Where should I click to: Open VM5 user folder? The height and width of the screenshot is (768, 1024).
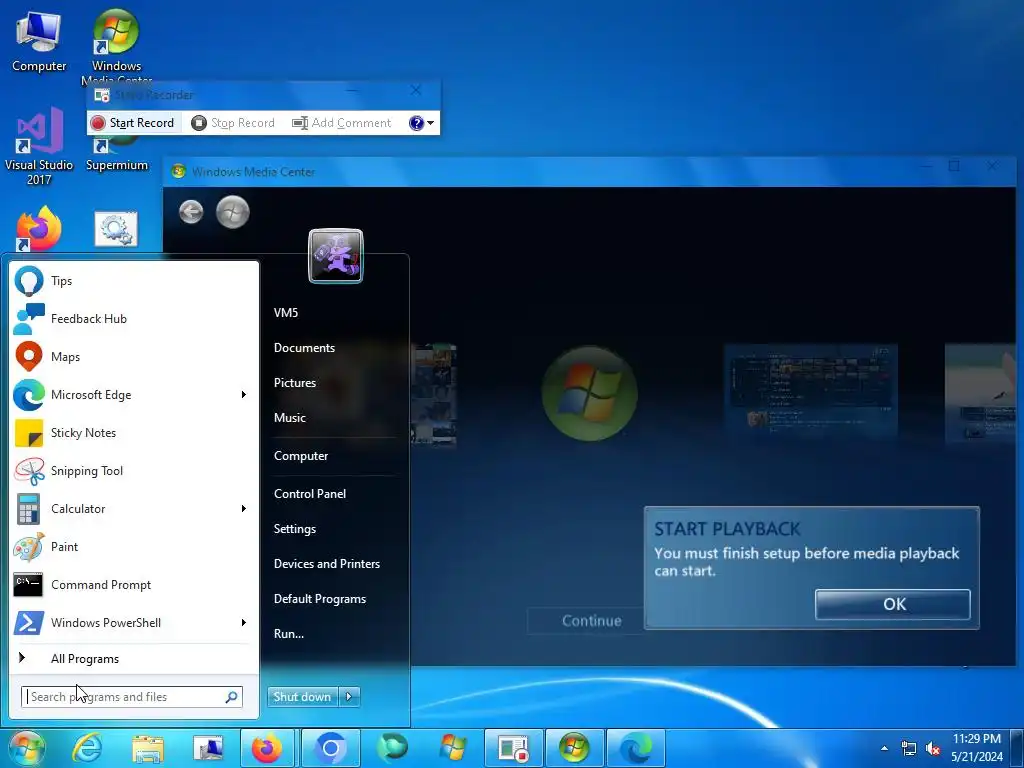[x=286, y=313]
